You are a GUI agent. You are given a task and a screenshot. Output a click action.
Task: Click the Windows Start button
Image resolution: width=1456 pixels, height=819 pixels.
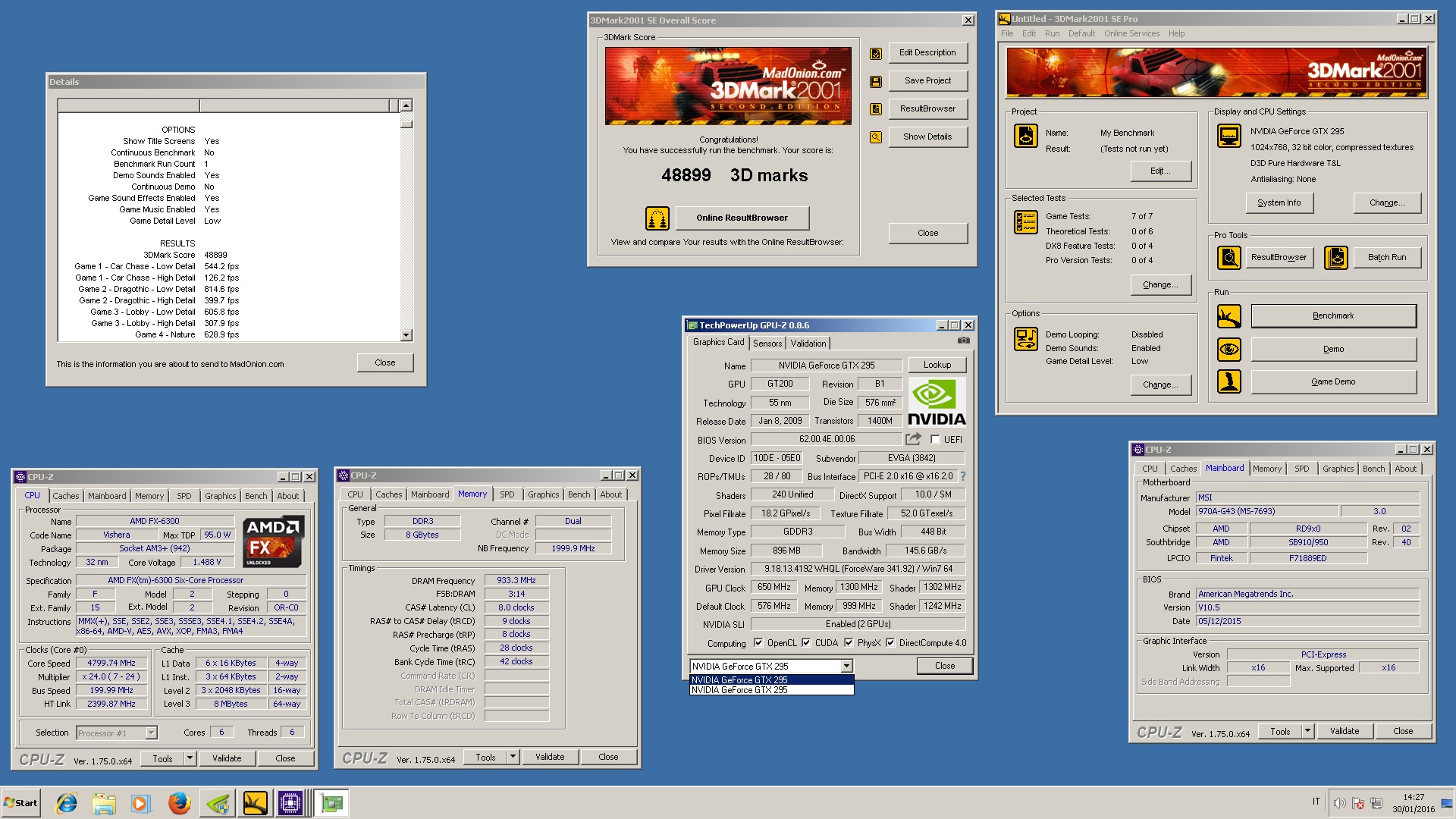21,803
